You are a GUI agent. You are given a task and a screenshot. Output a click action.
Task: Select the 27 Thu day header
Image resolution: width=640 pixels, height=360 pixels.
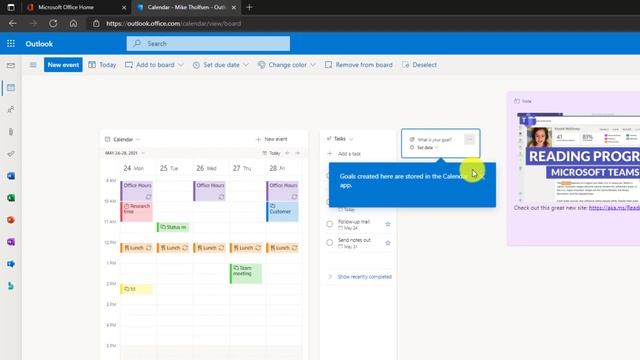[x=242, y=168]
